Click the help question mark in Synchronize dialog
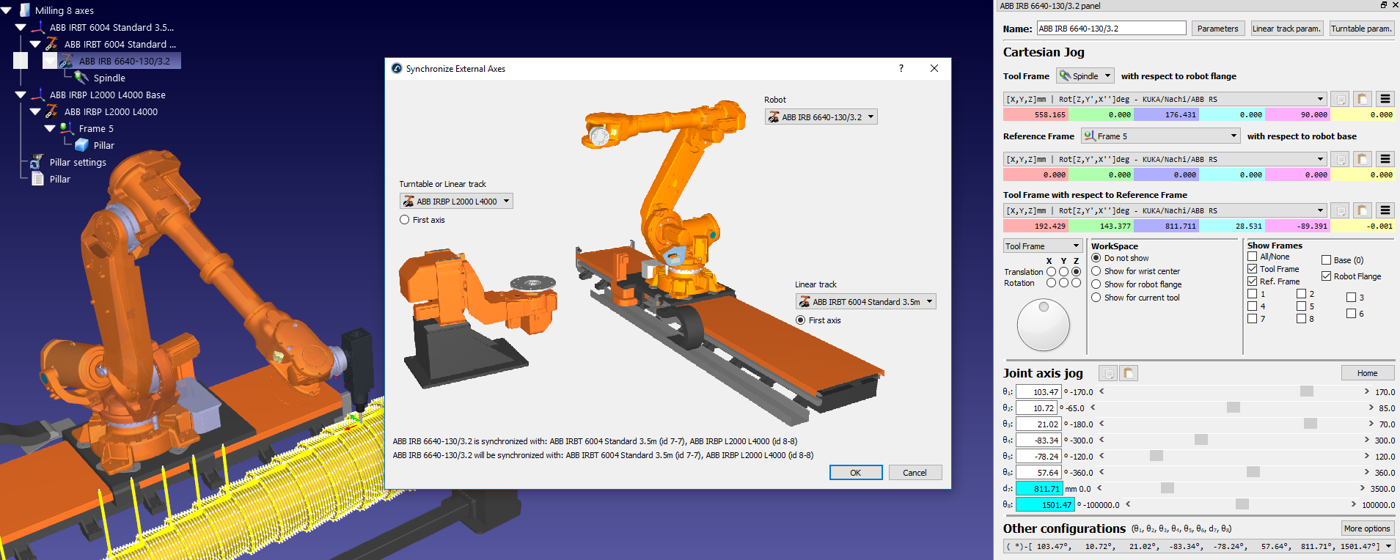This screenshot has width=1400, height=560. coord(901,68)
